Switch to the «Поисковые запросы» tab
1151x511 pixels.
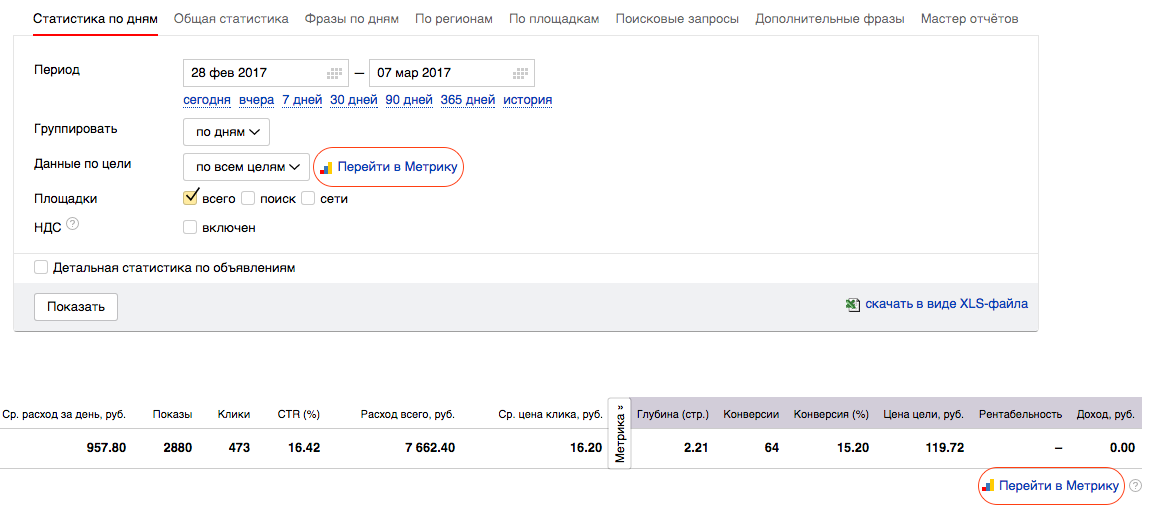[678, 18]
